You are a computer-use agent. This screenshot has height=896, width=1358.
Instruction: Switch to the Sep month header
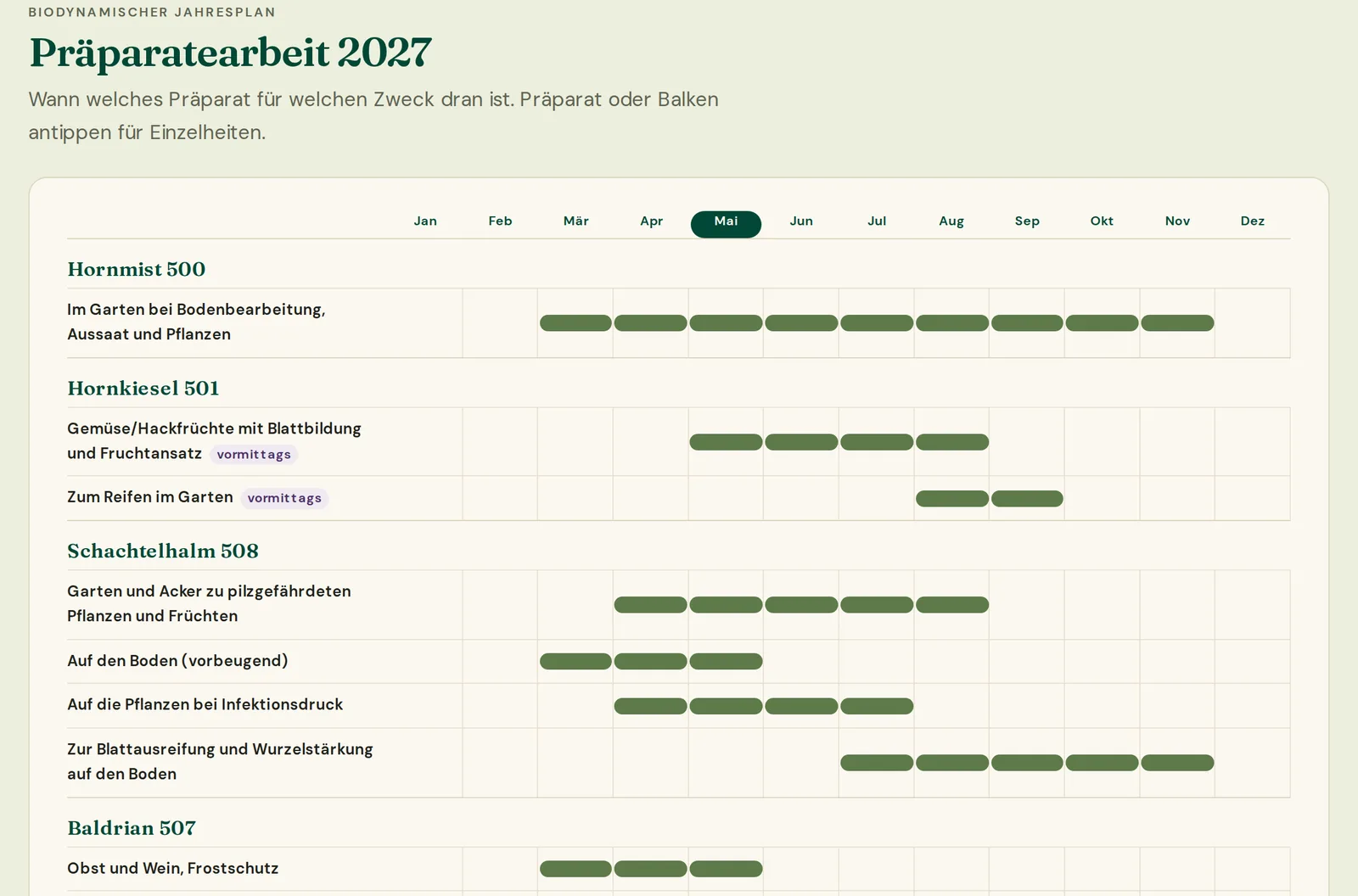click(x=1027, y=221)
